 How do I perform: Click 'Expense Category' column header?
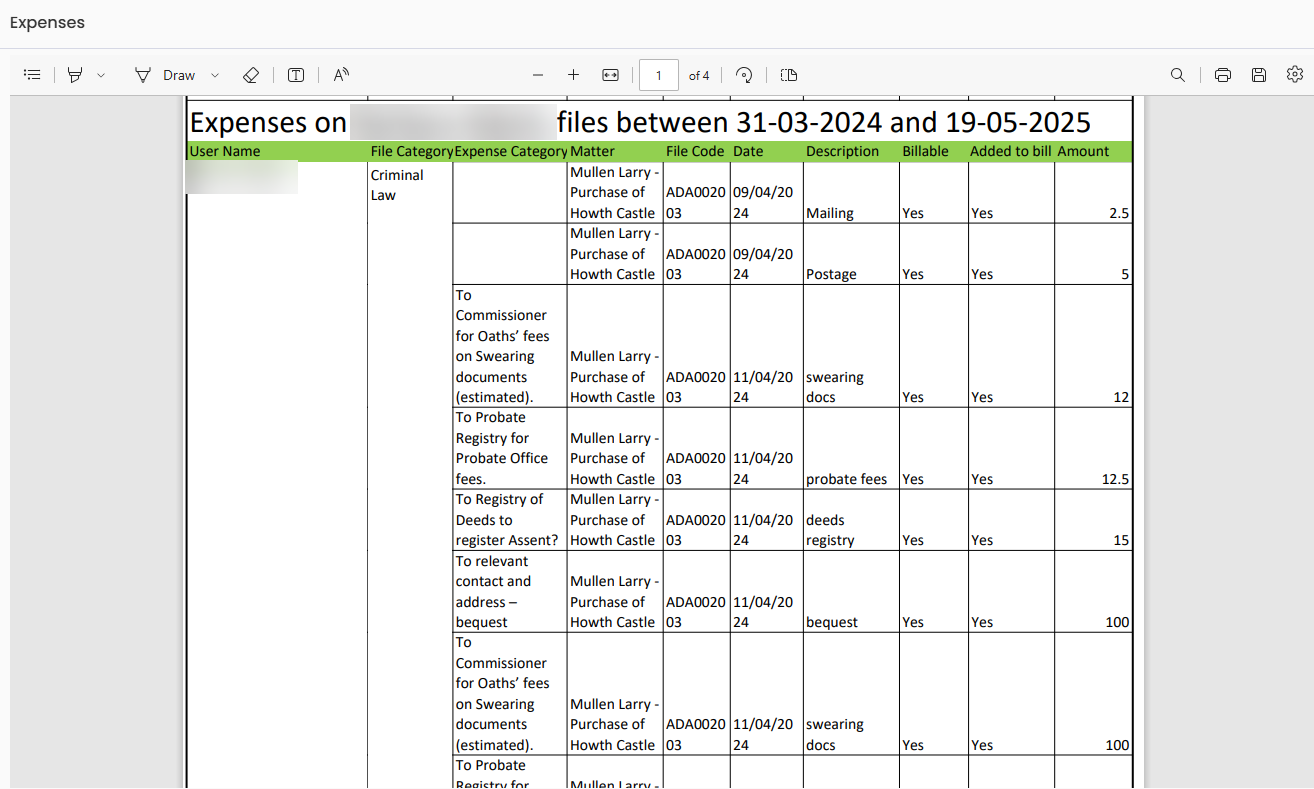[511, 151]
